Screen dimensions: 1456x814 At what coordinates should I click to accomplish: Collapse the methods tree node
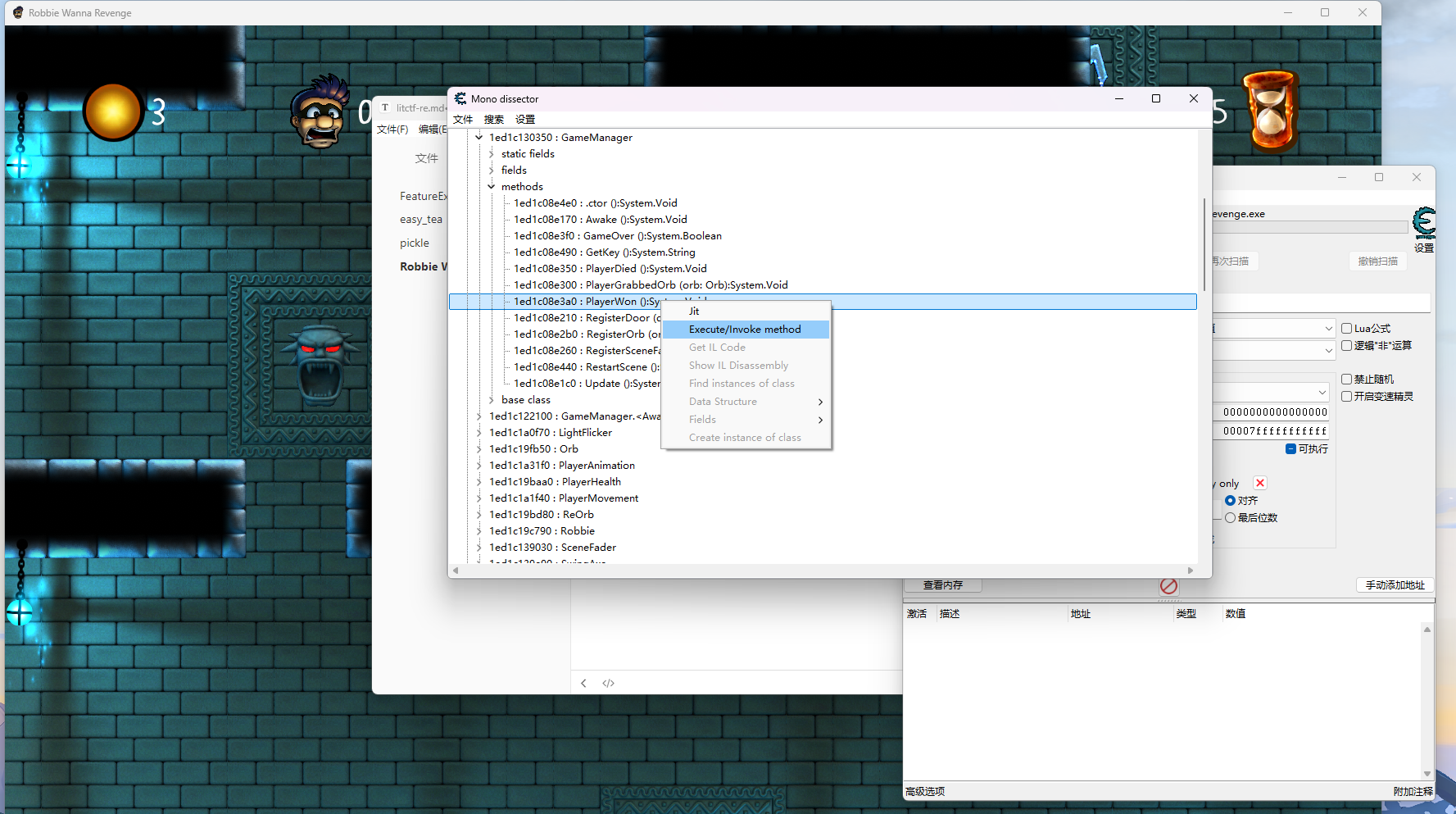[x=492, y=187]
